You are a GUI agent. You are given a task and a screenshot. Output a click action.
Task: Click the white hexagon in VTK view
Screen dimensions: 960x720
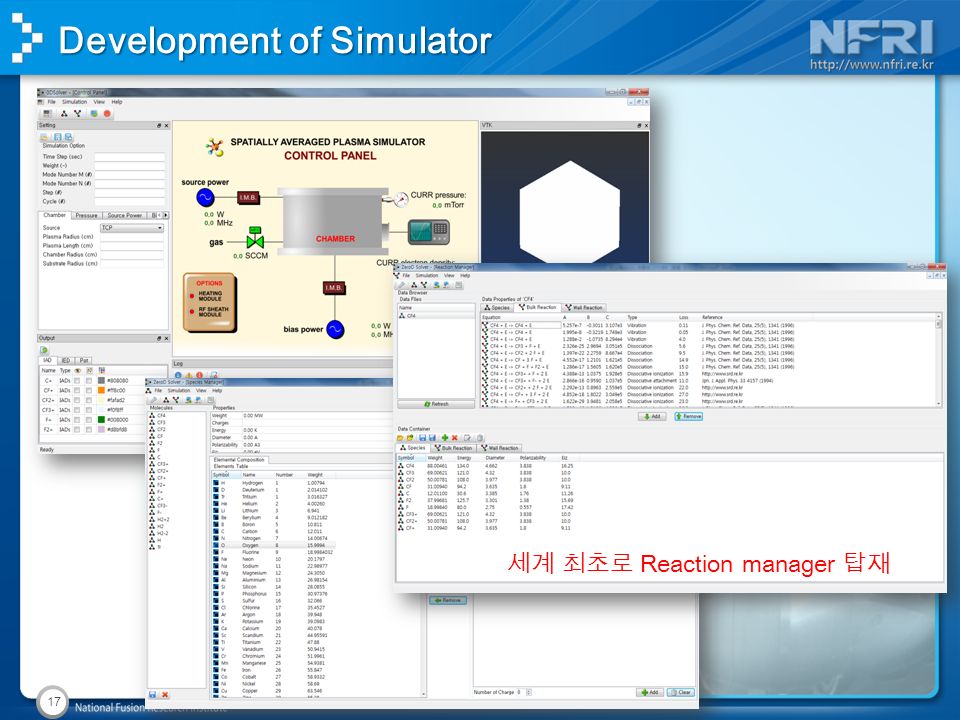pos(570,212)
